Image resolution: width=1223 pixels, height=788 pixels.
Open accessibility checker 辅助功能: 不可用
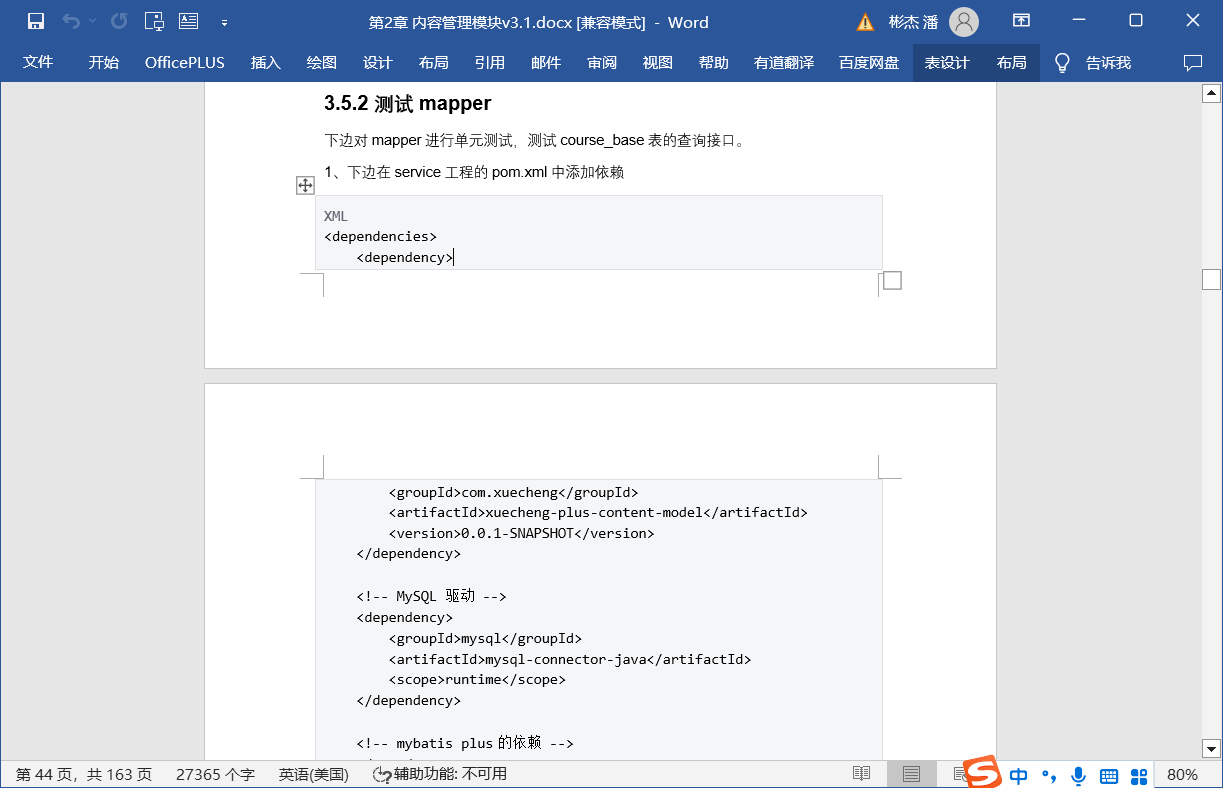tap(439, 774)
